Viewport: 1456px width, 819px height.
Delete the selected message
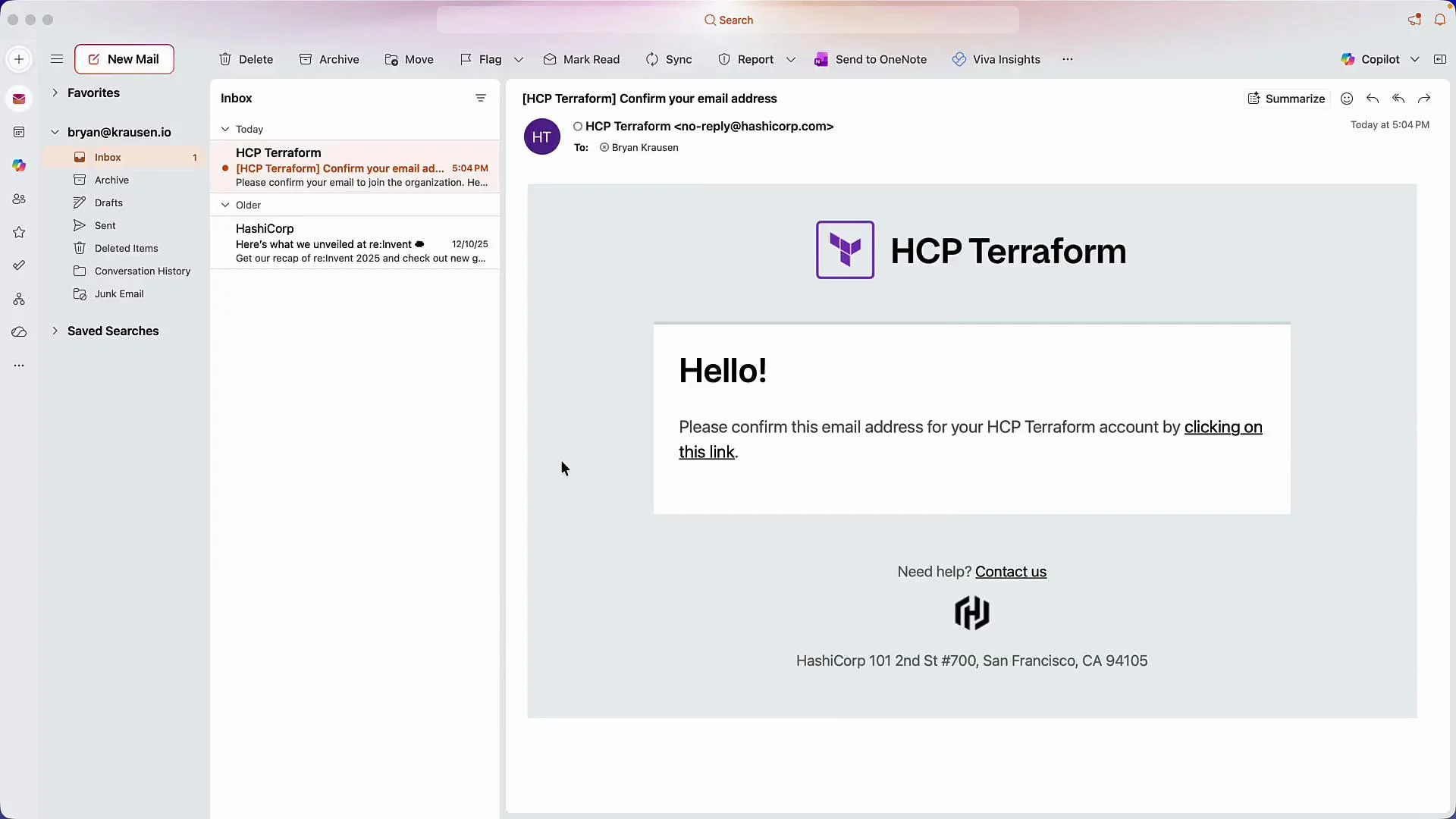(246, 59)
